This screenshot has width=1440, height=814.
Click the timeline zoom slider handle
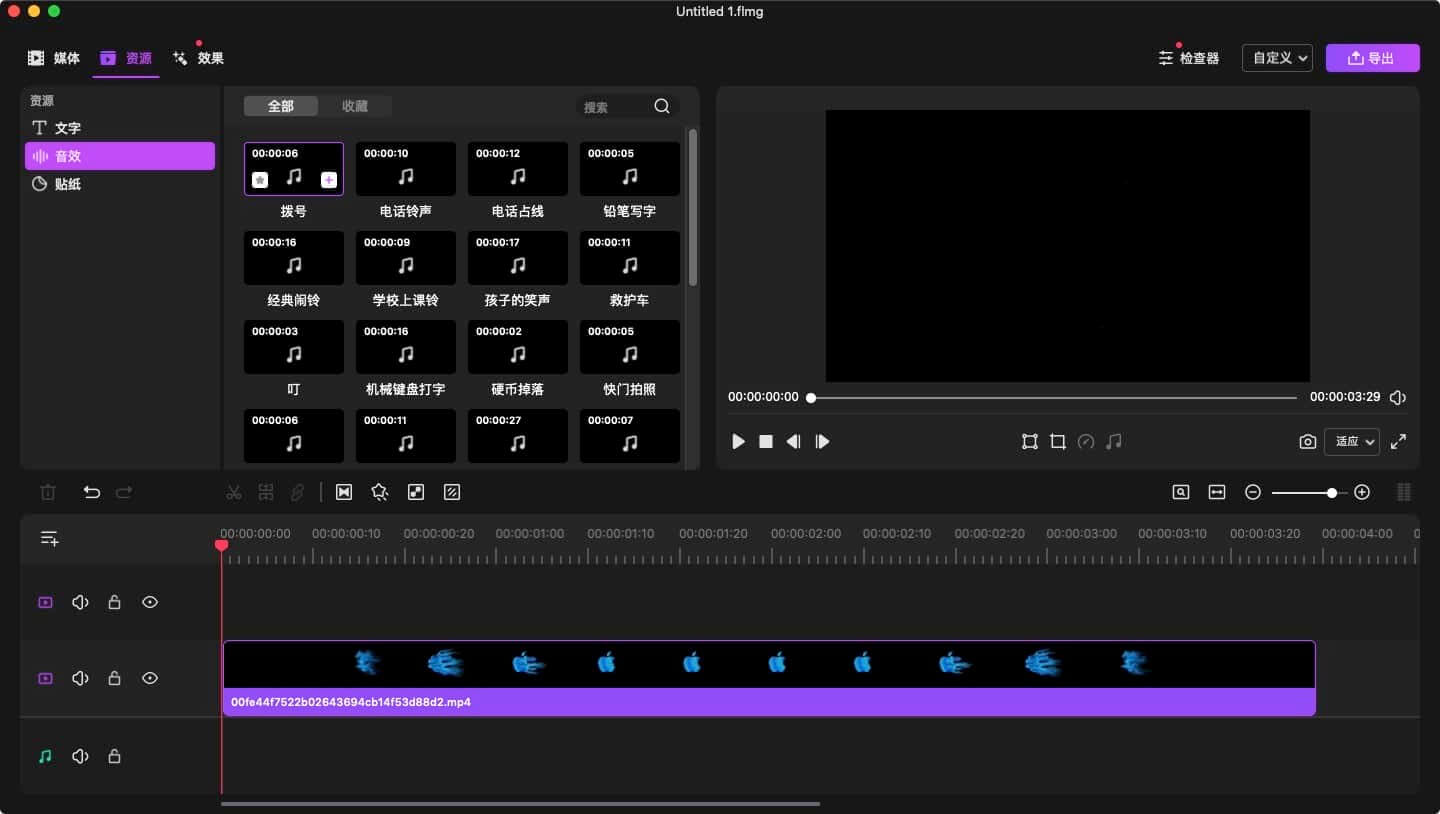point(1332,492)
